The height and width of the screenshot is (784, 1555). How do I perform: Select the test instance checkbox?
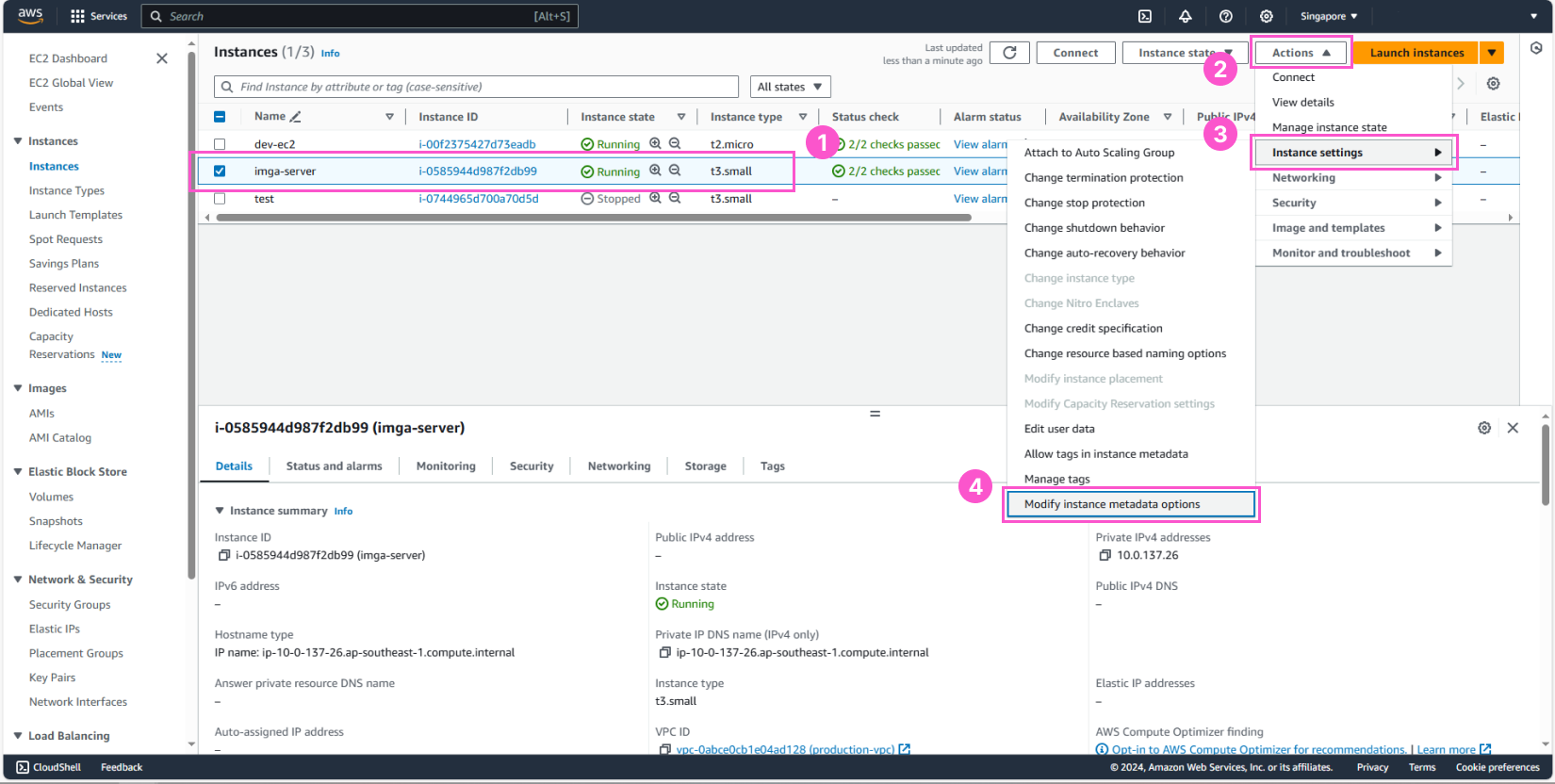(220, 199)
